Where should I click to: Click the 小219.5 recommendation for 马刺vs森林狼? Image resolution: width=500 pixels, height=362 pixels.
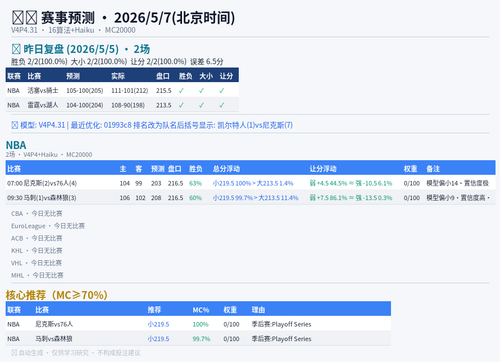(x=158, y=339)
